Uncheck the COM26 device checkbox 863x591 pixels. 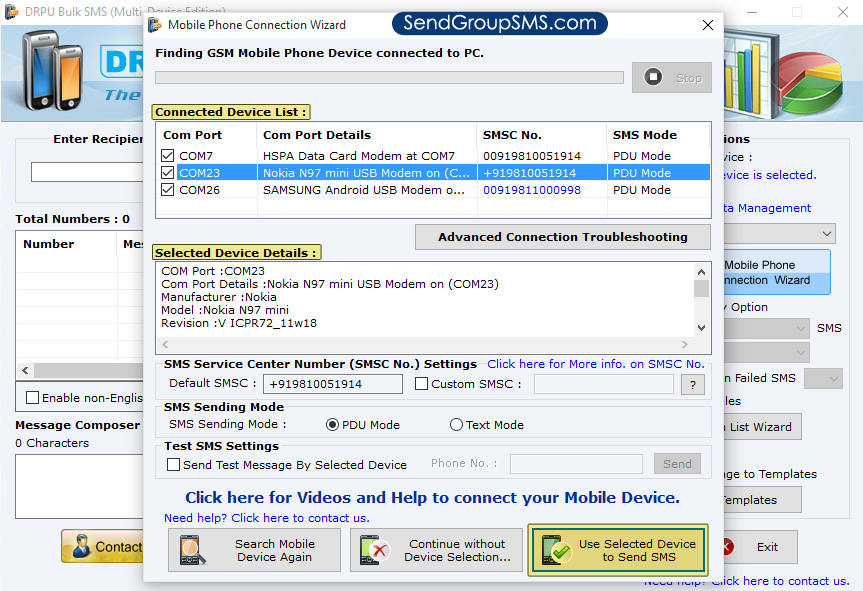point(166,190)
